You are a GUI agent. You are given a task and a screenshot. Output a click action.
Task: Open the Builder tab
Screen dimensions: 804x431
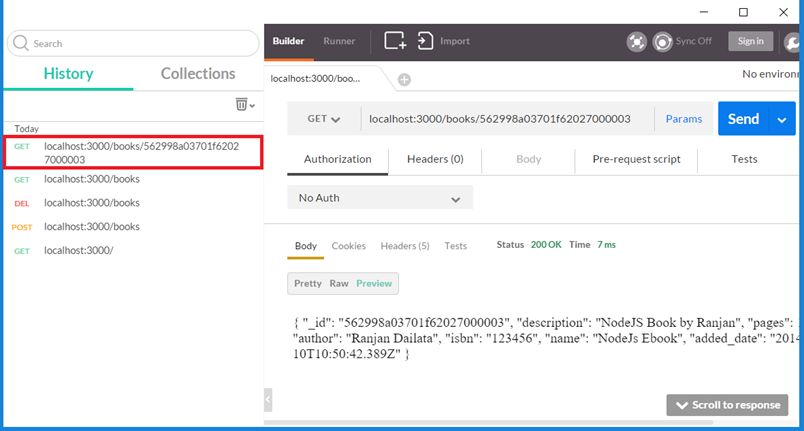pyautogui.click(x=288, y=41)
